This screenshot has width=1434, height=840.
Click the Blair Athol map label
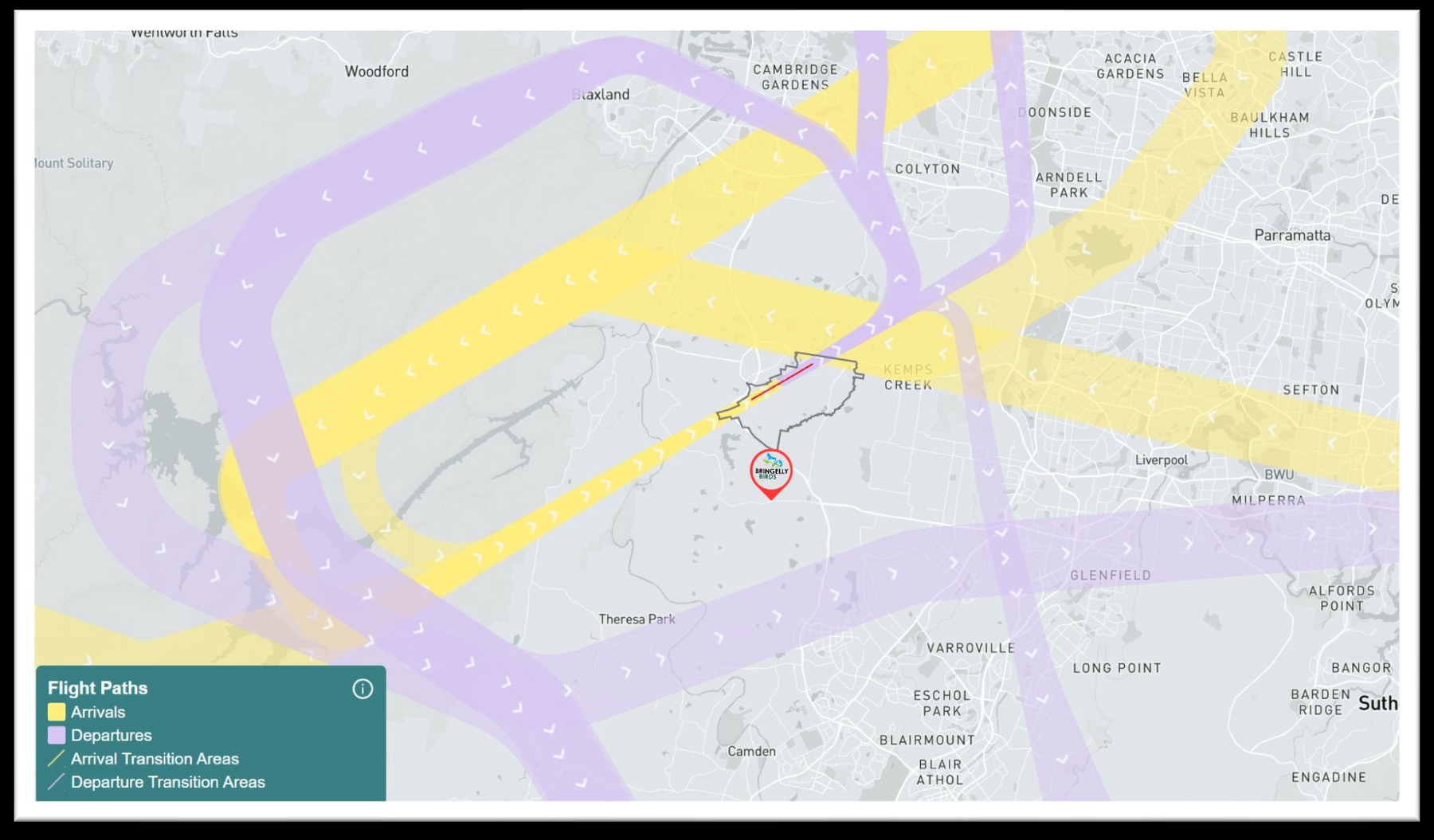point(940,772)
